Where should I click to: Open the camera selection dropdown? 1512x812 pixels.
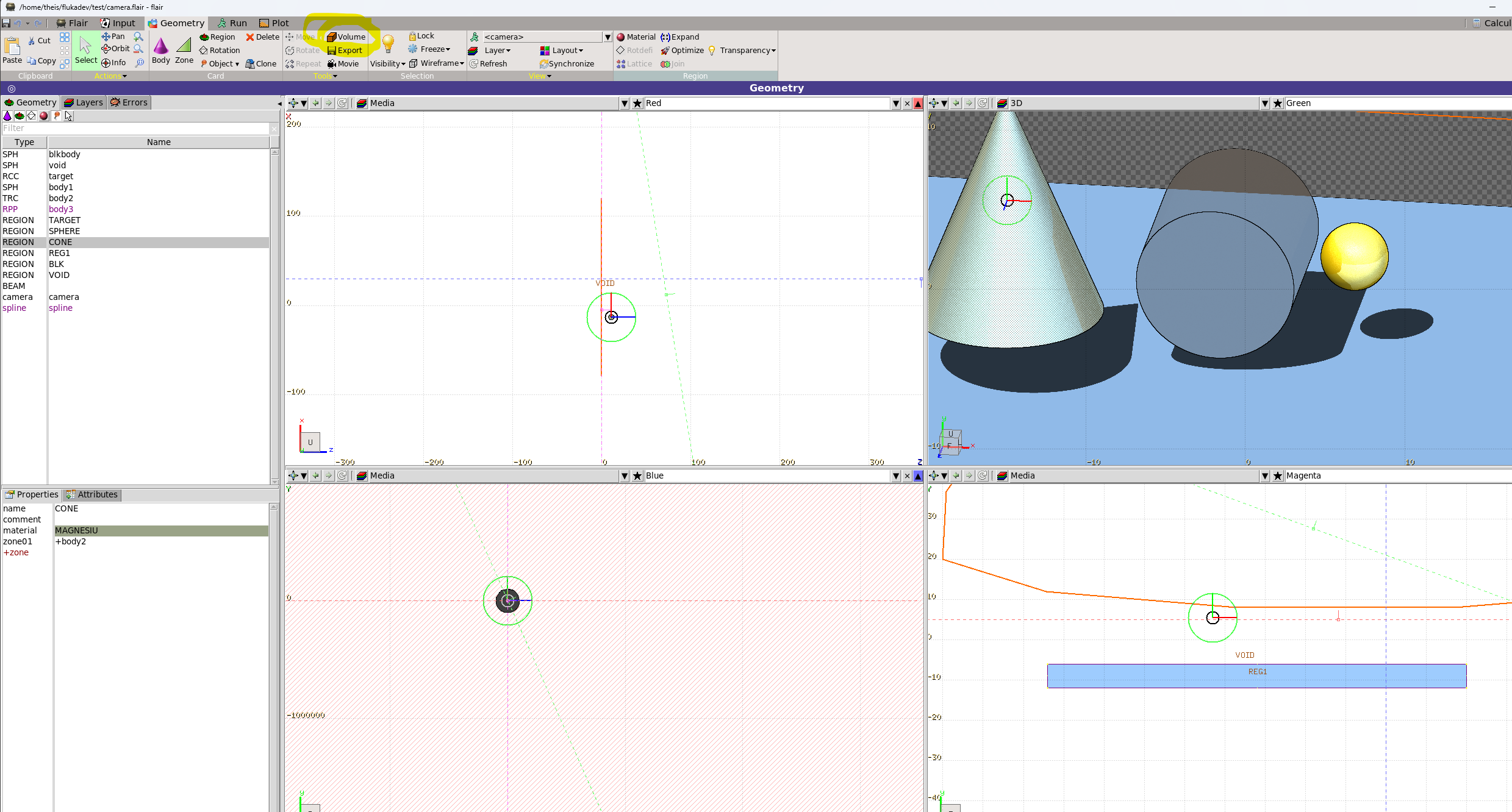(607, 37)
